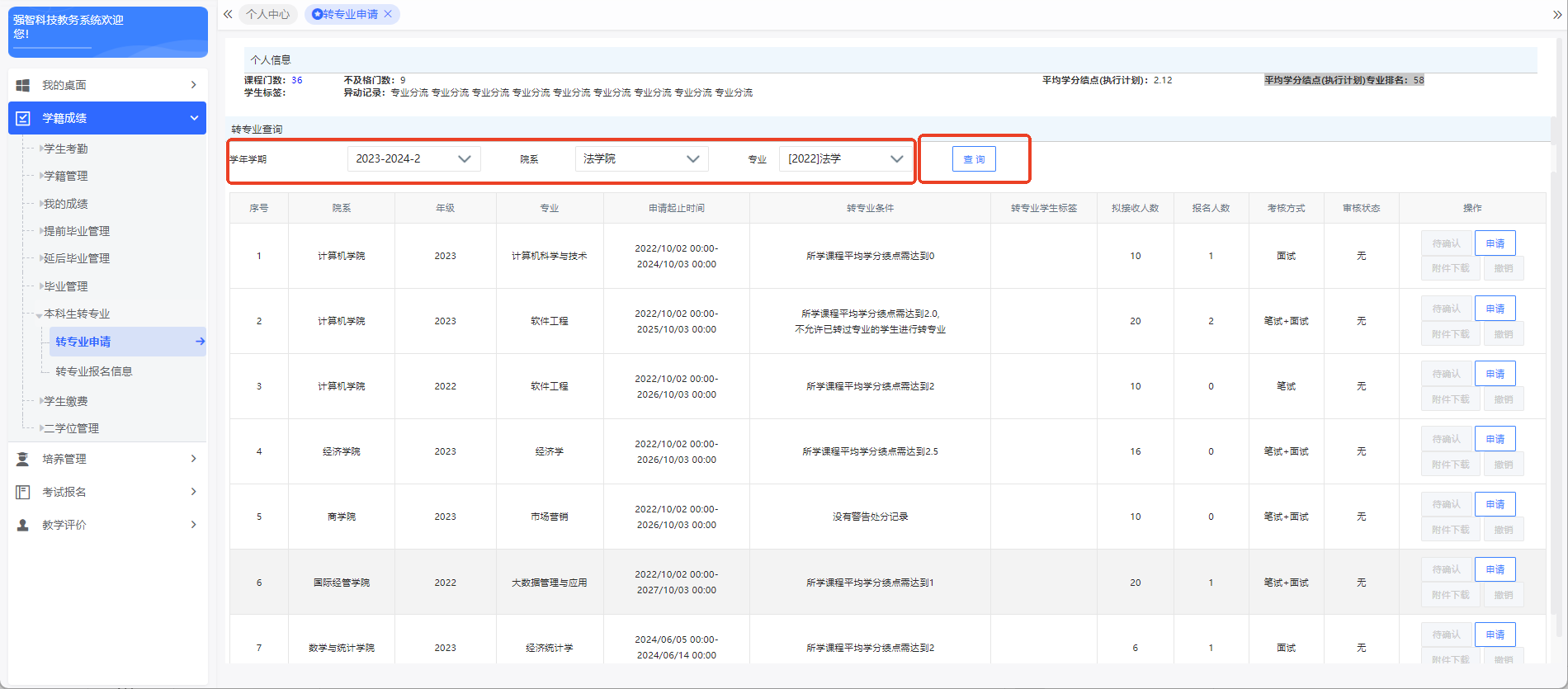Click 申请 for 经济学 row
Viewport: 1568px width, 689px height.
click(x=1495, y=439)
